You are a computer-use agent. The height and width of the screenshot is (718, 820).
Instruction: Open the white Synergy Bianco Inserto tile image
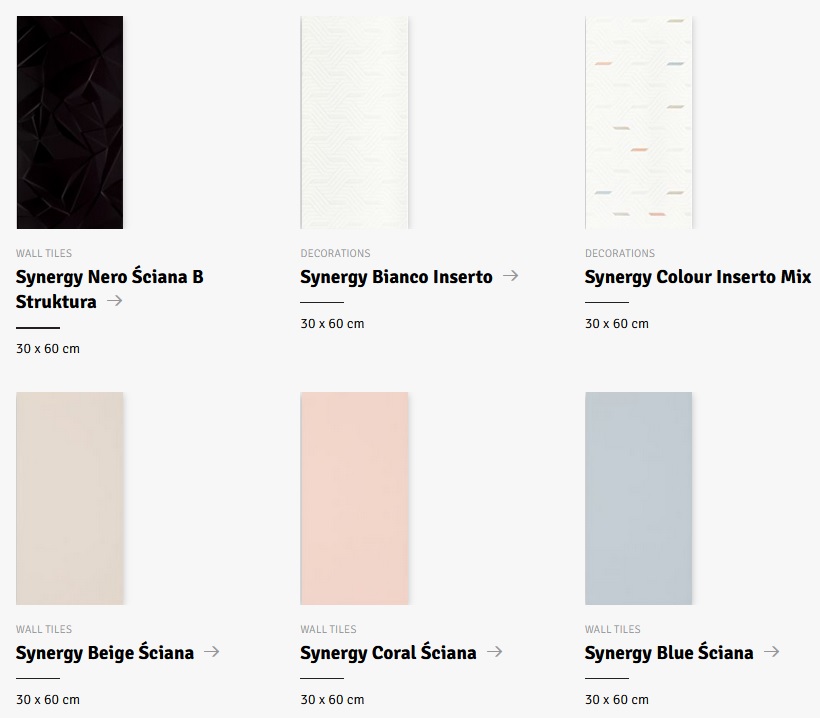[x=354, y=122]
